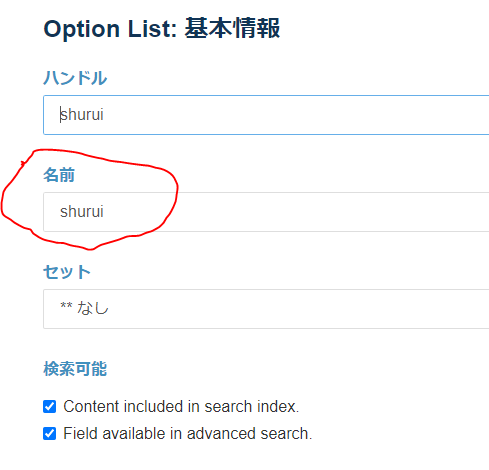Focus the ハンドル input field

click(x=266, y=115)
